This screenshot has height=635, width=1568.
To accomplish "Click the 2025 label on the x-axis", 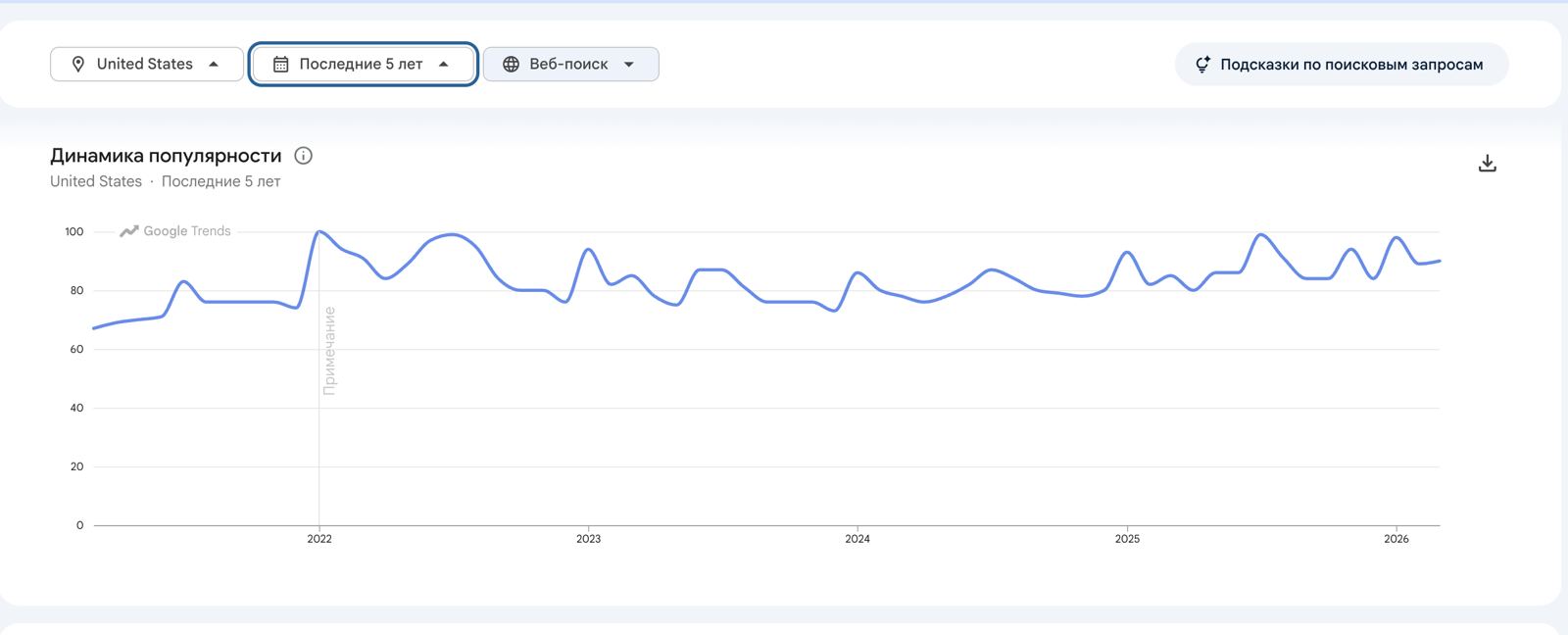I will click(1127, 539).
